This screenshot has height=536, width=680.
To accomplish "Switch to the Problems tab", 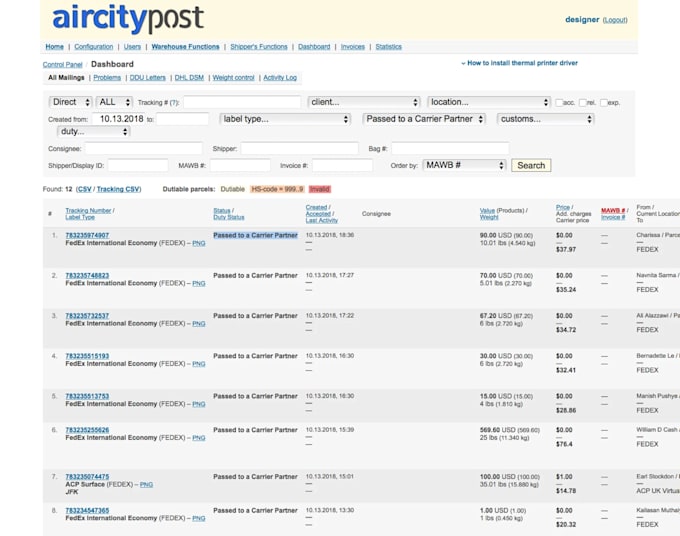I will (x=107, y=78).
